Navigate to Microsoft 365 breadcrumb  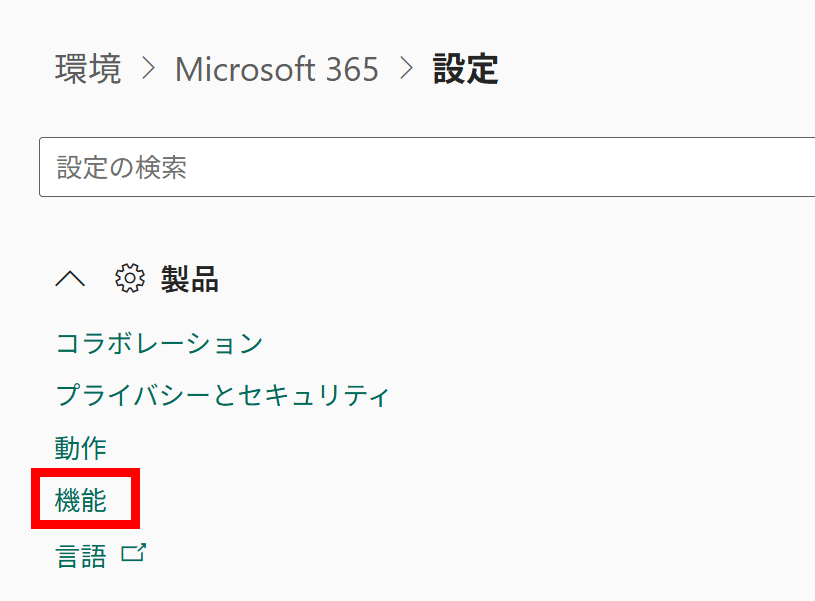276,69
